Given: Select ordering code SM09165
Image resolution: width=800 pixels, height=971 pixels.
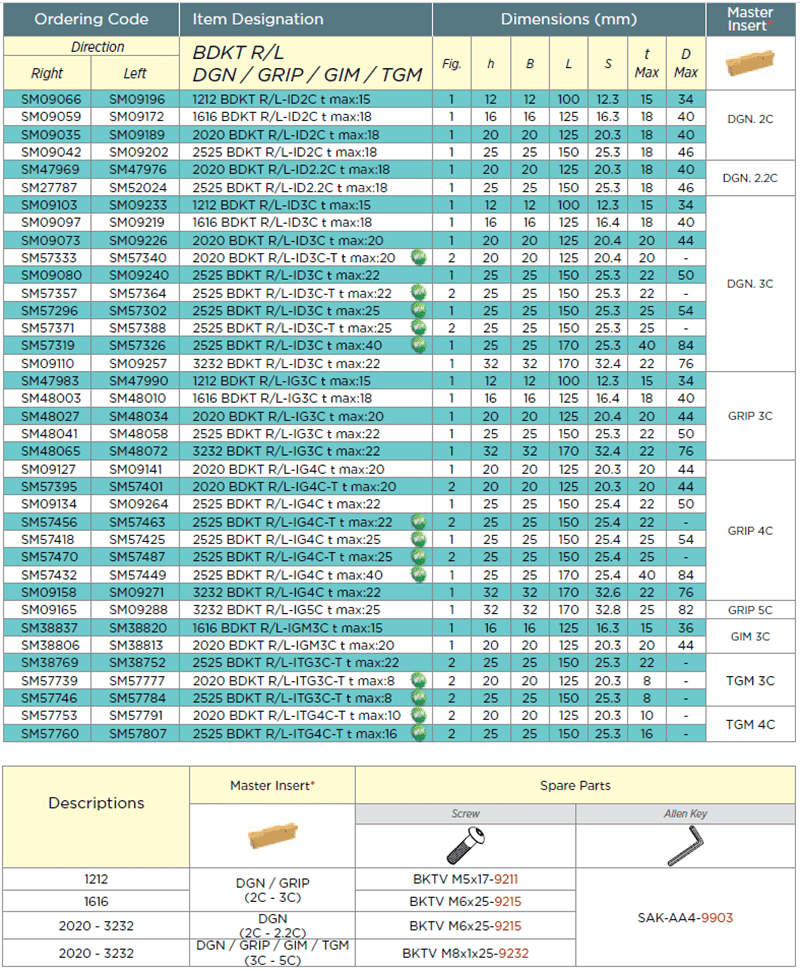Looking at the screenshot, I should 51,610.
